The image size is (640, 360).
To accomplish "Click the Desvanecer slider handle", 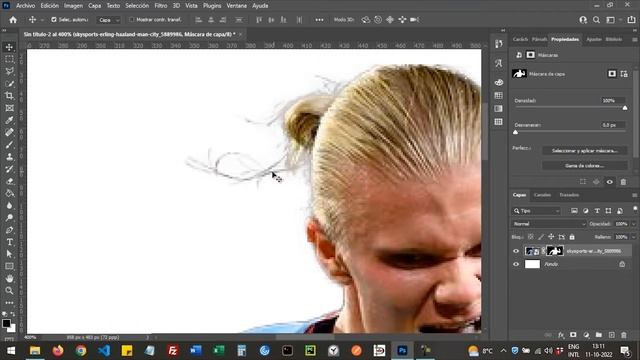I will point(515,132).
